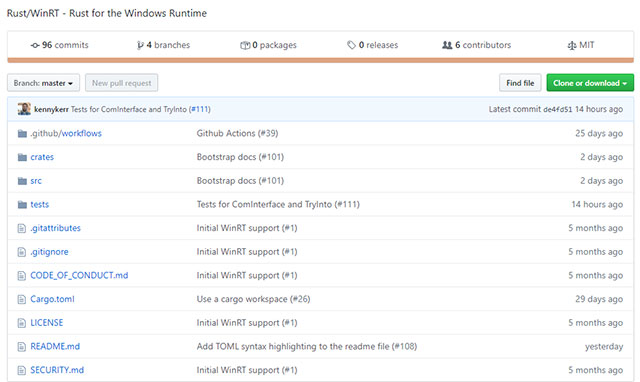Click '25 days ago' timestamp for .github
Screen dimensions: 640x382
pyautogui.click(x=599, y=133)
